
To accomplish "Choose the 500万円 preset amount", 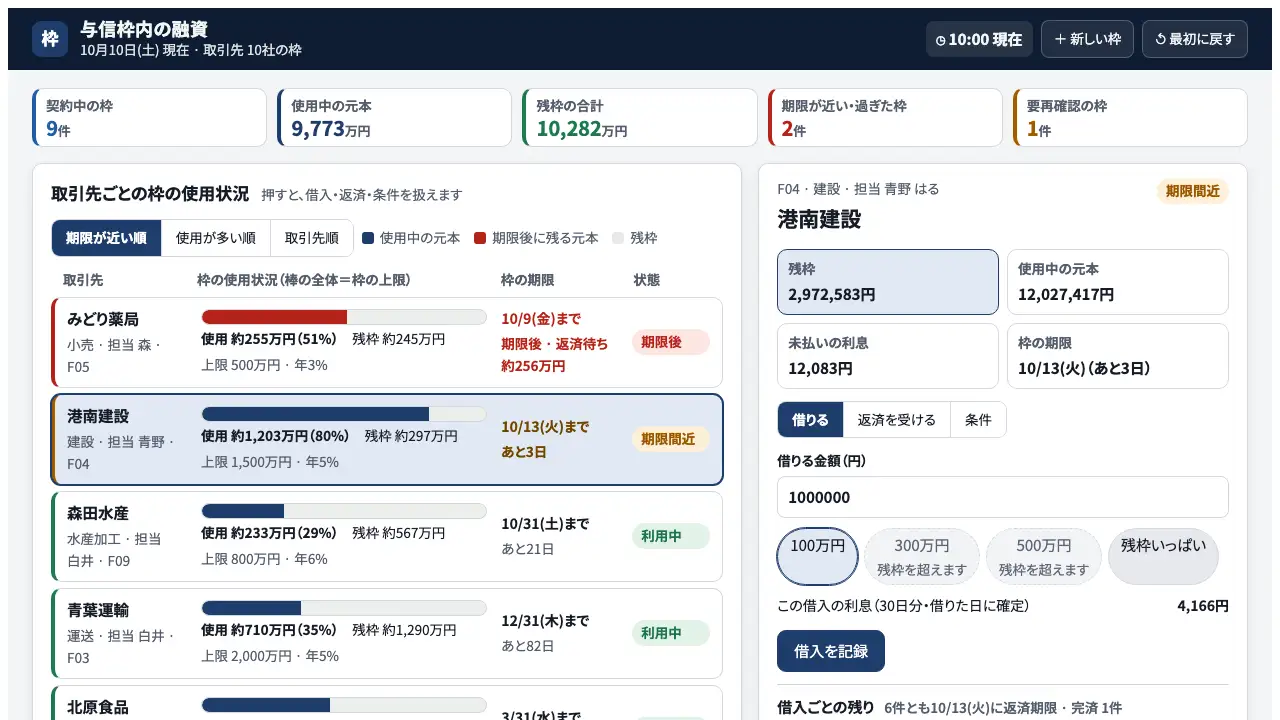I will (x=1044, y=557).
